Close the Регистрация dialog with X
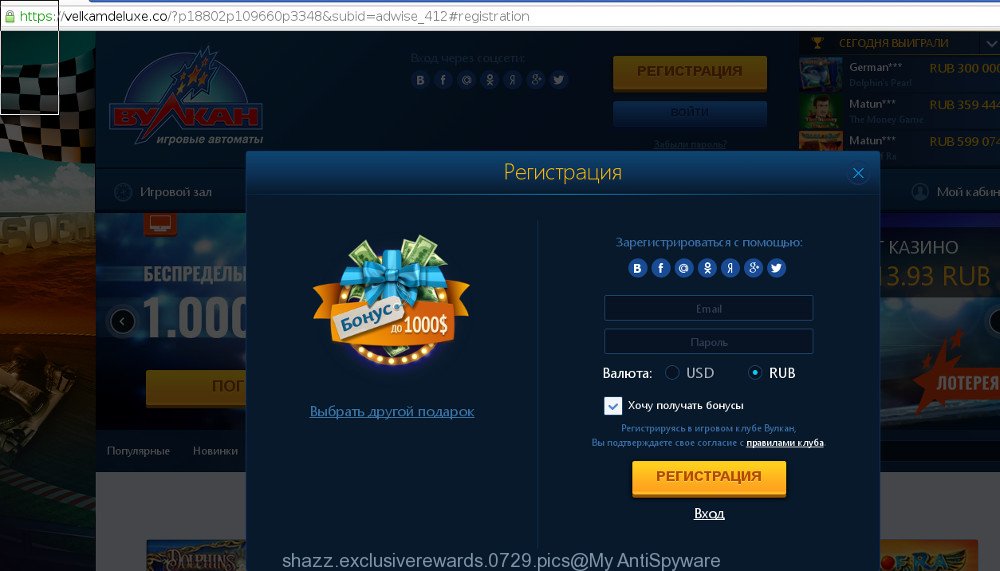Viewport: 1000px width, 571px height. 858,173
